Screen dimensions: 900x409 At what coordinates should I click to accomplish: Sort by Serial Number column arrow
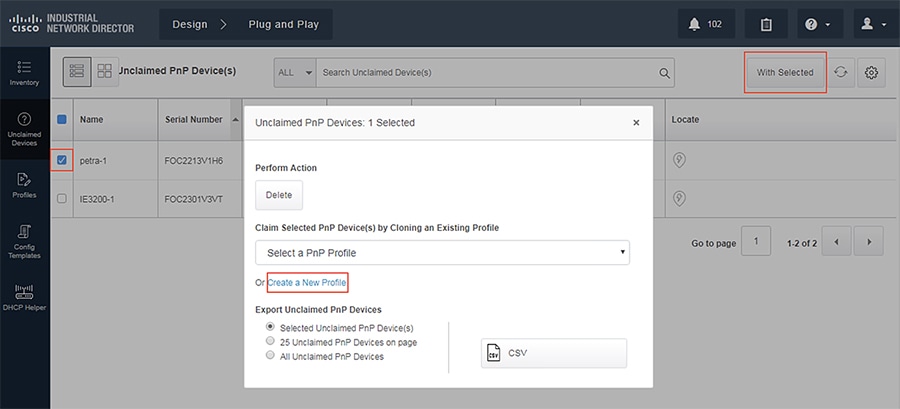tap(236, 120)
